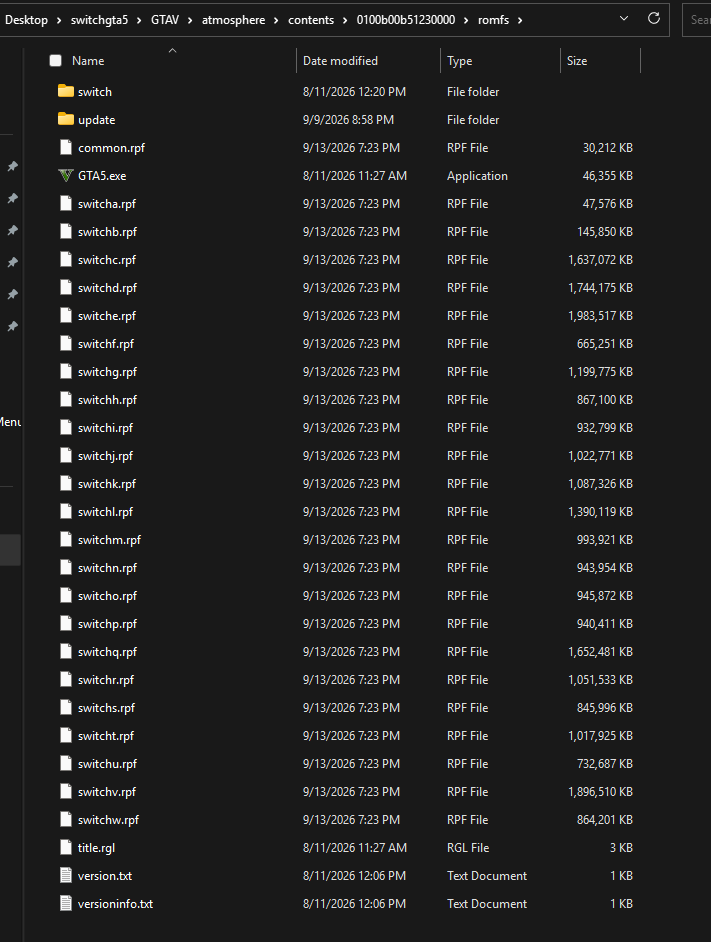Click the switchl.rpf file icon
711x942 pixels.
[x=66, y=511]
